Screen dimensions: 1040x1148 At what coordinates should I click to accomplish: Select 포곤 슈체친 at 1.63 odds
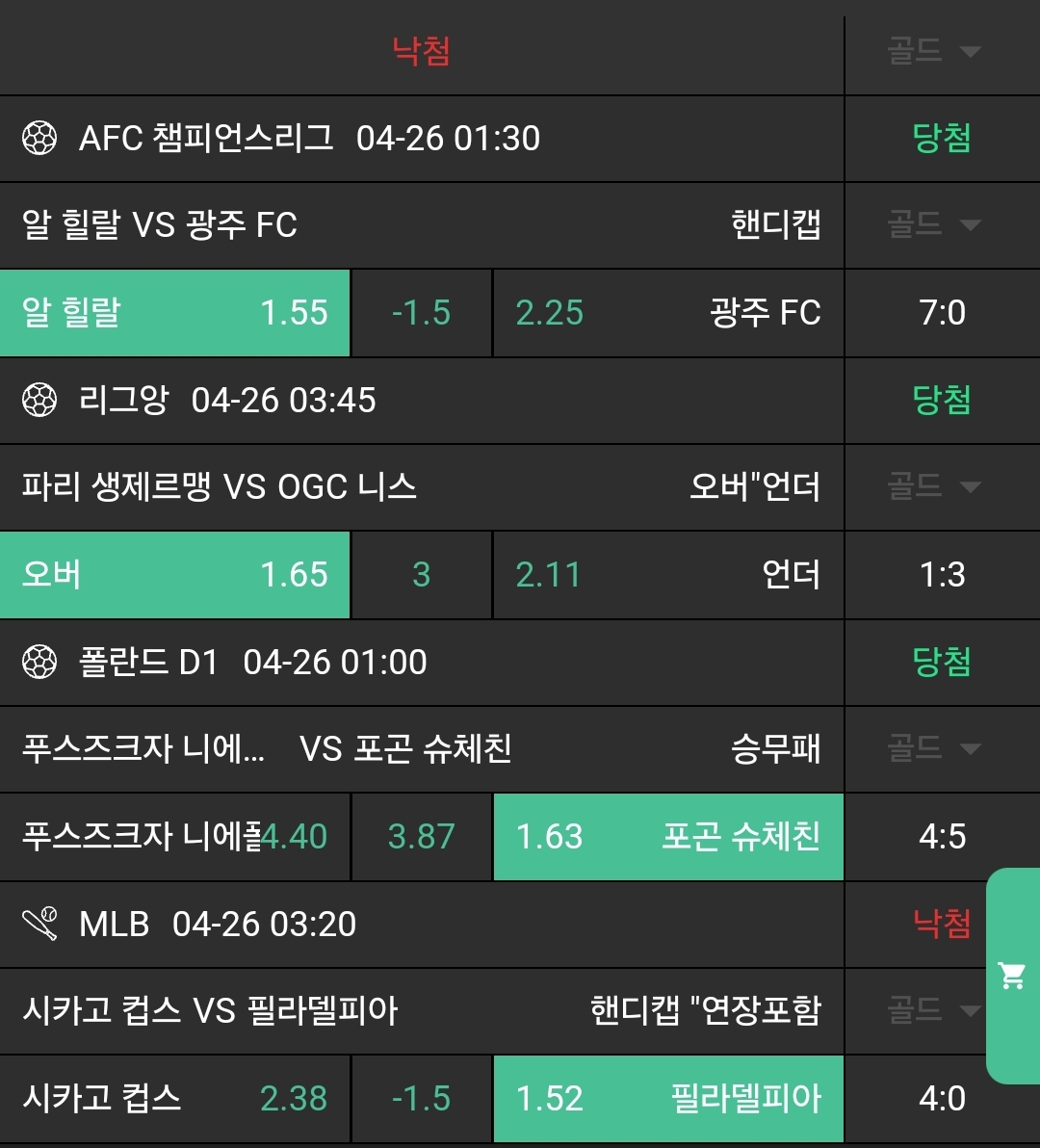point(667,837)
